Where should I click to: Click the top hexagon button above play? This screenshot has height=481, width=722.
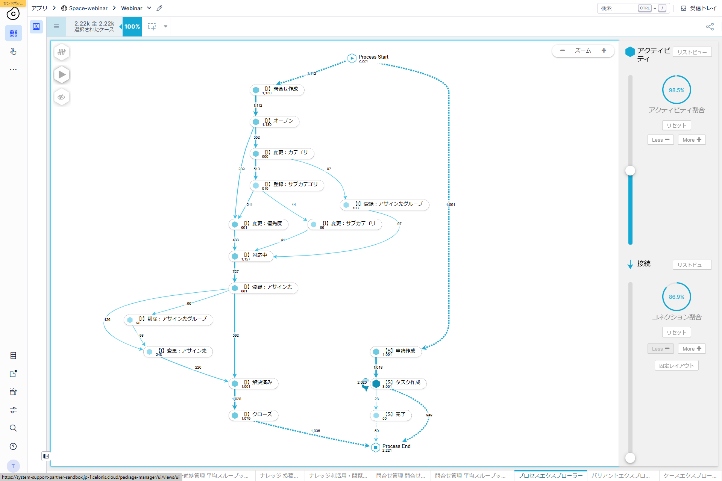click(x=62, y=51)
